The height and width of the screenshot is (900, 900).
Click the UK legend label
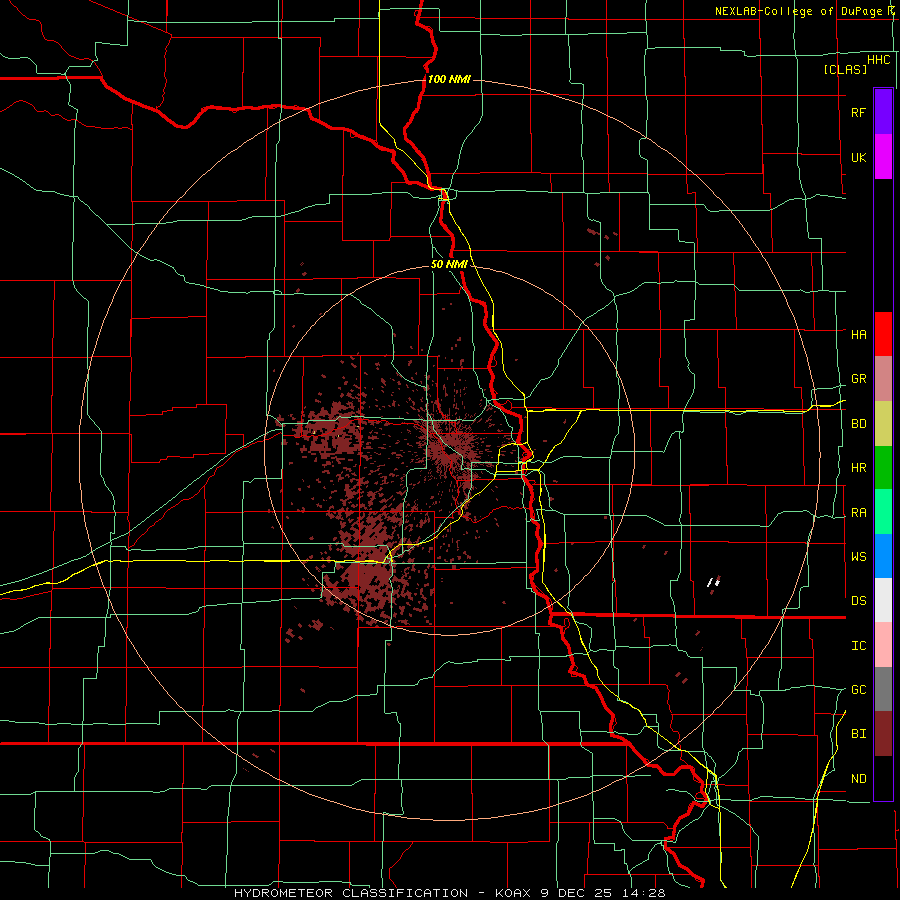(858, 157)
